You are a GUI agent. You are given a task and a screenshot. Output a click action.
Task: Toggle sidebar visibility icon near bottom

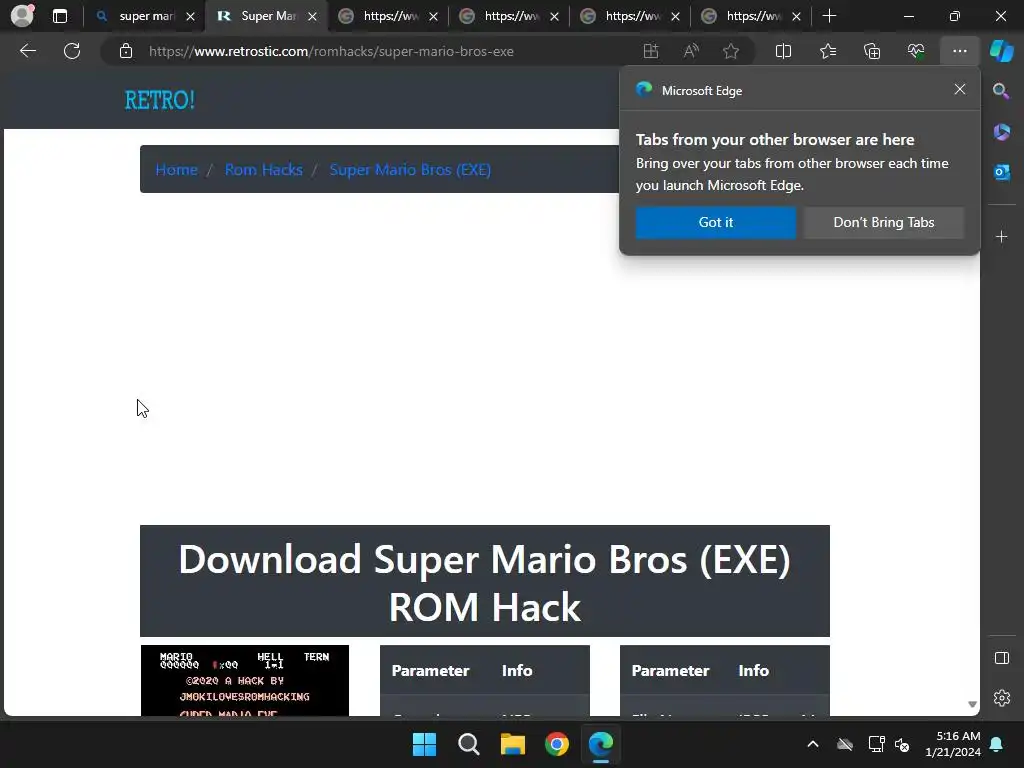(1001, 658)
